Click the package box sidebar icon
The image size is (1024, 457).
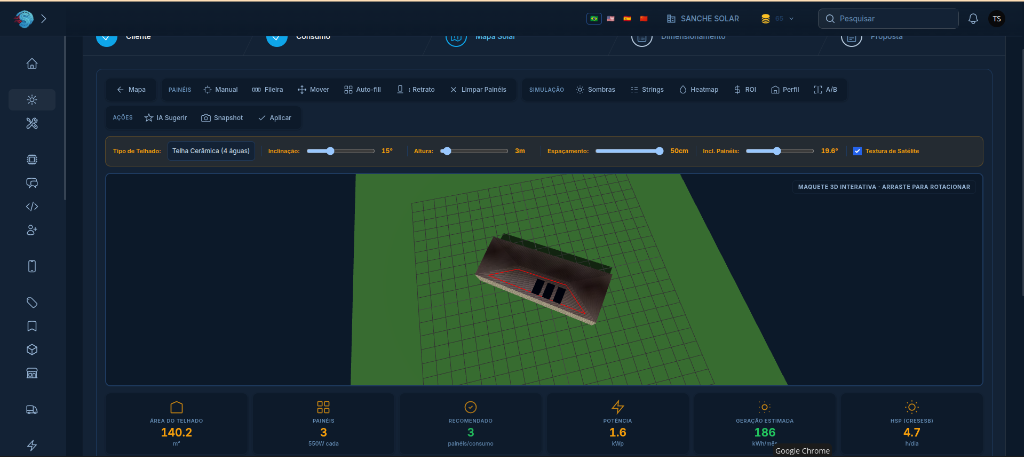[32, 349]
